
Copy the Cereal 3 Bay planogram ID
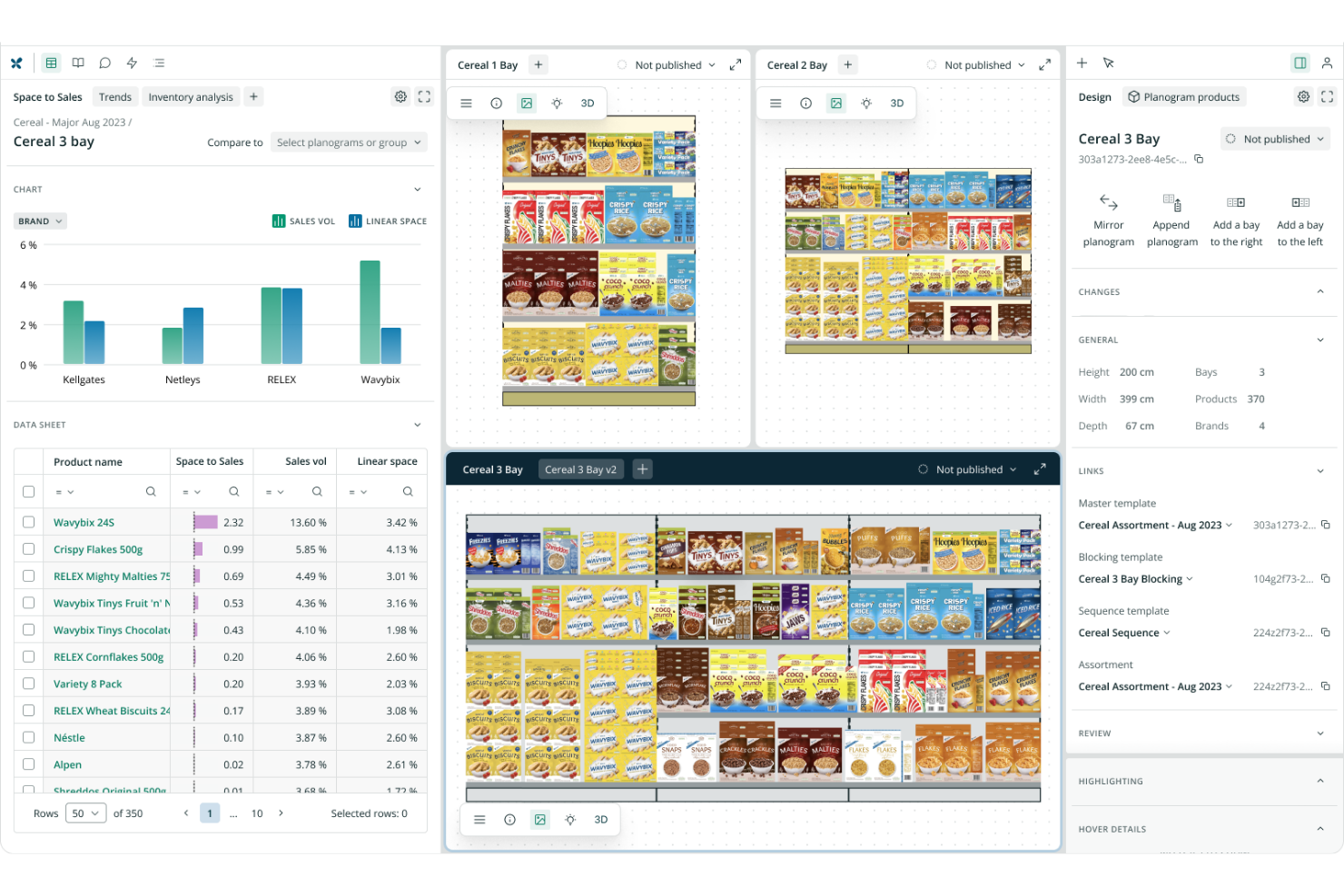coord(1199,158)
